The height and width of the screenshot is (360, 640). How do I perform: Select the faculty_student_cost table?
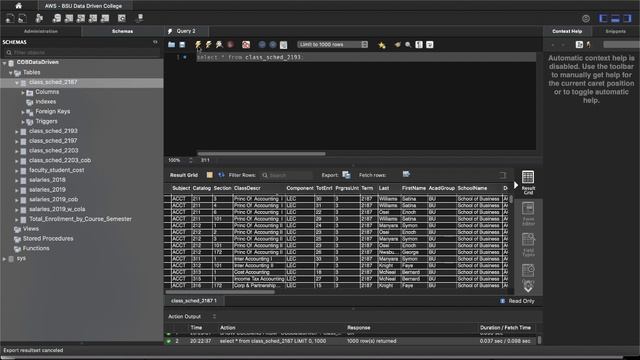[56, 170]
